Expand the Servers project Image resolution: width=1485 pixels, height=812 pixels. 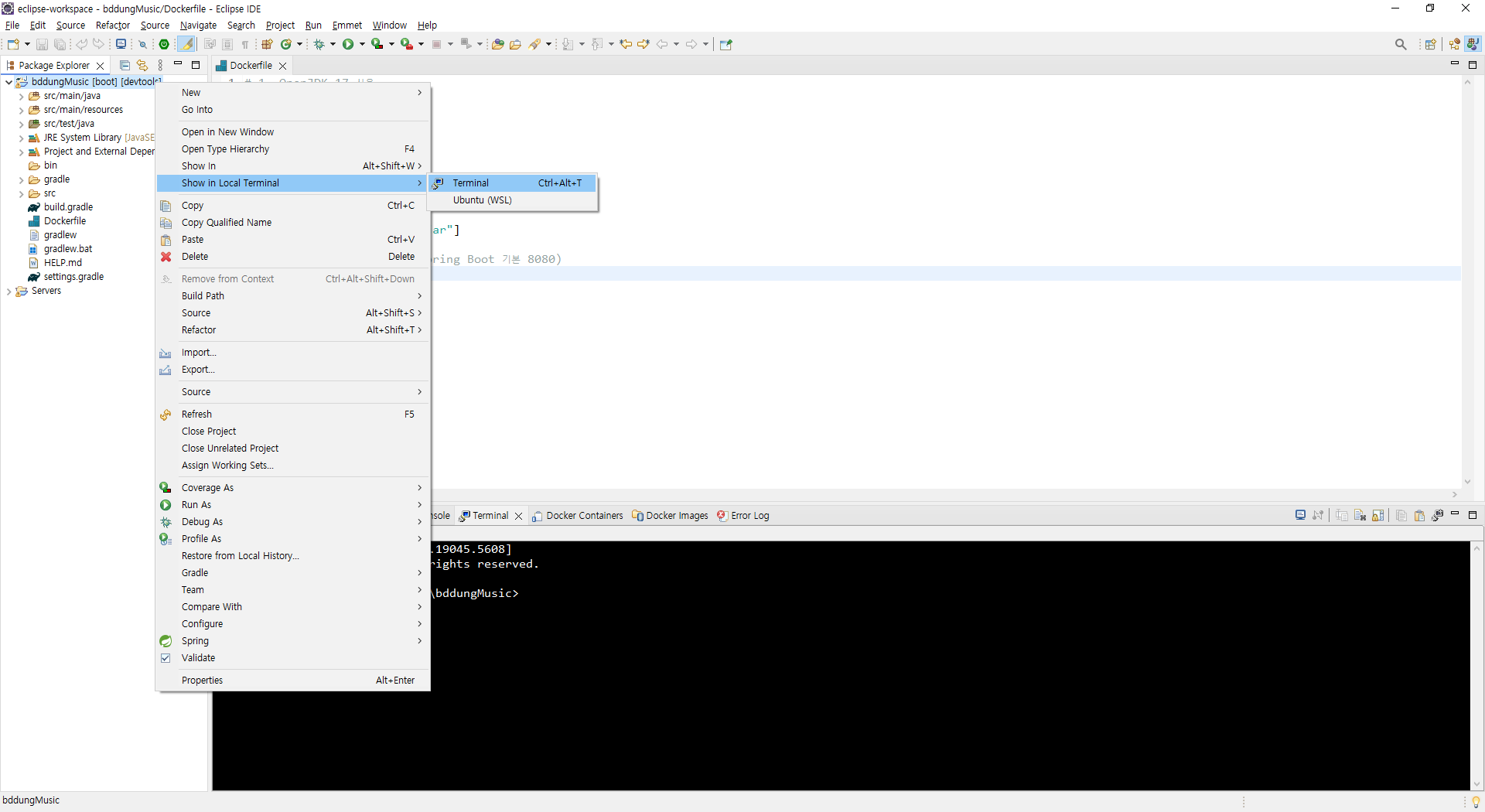coord(9,291)
